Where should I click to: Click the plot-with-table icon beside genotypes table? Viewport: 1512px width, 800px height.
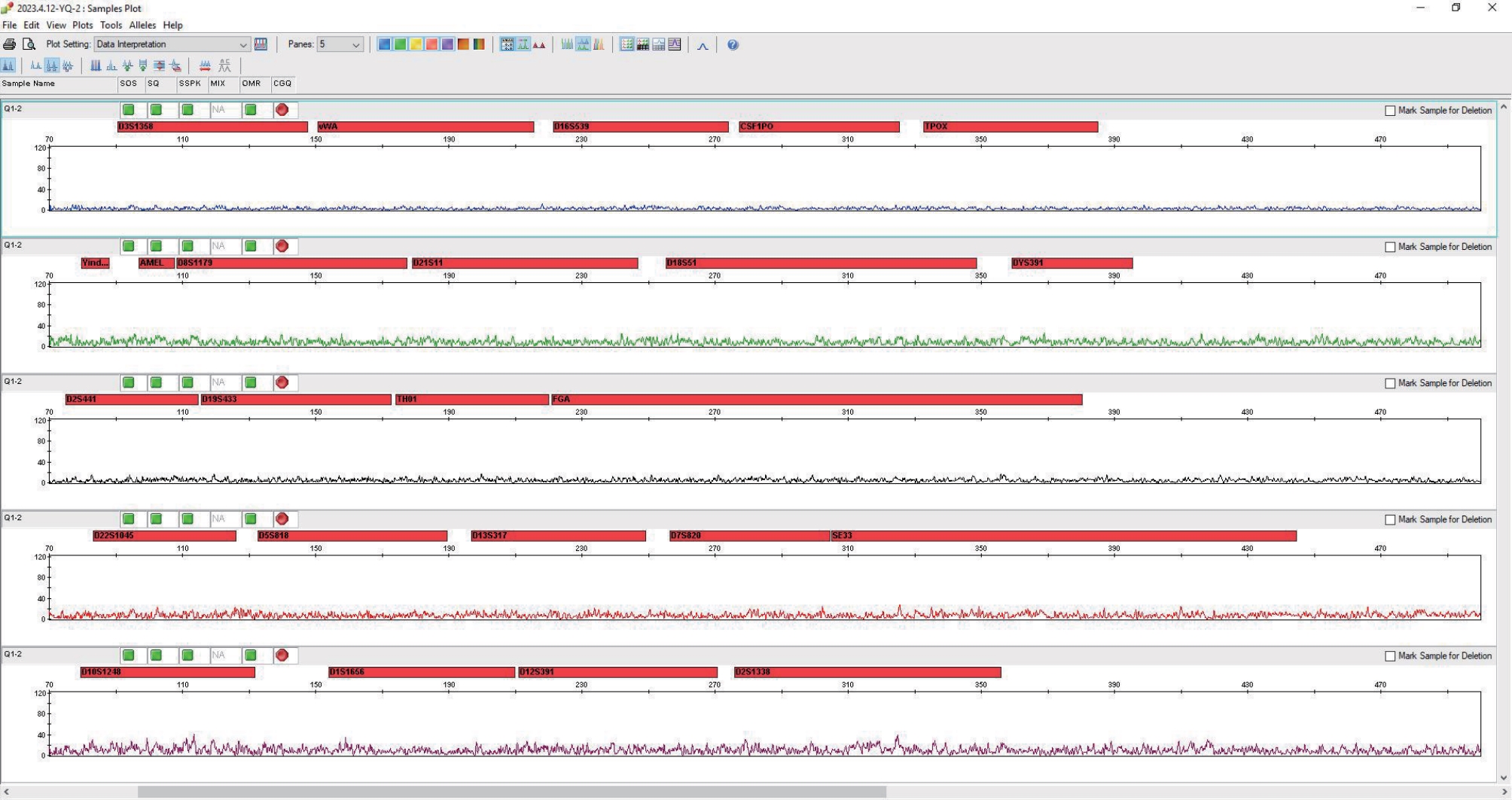pos(658,44)
